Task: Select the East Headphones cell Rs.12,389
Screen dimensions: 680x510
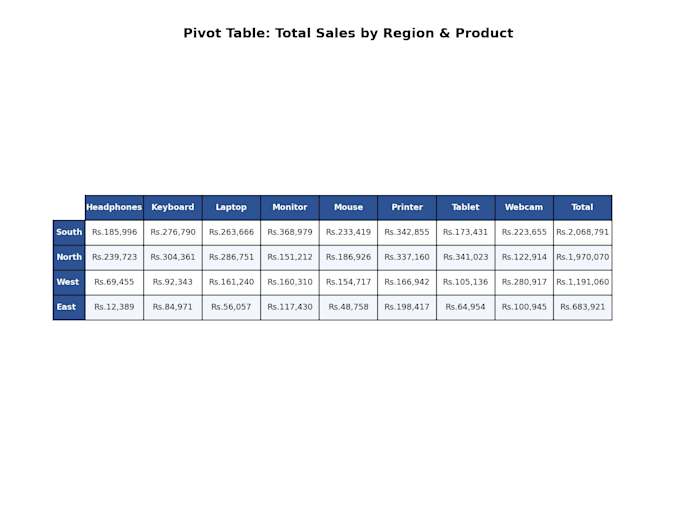Action: pyautogui.click(x=114, y=307)
